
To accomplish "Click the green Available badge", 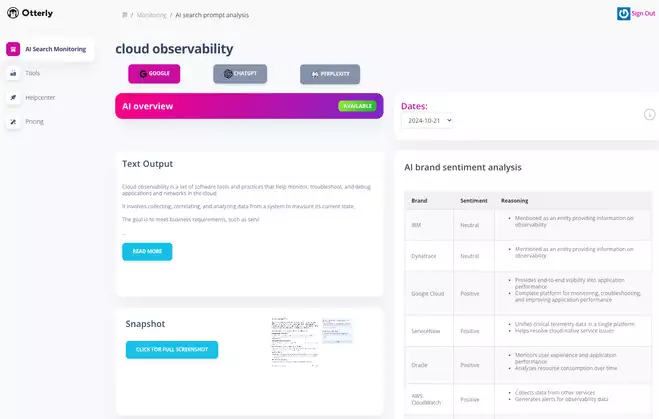I will (357, 106).
